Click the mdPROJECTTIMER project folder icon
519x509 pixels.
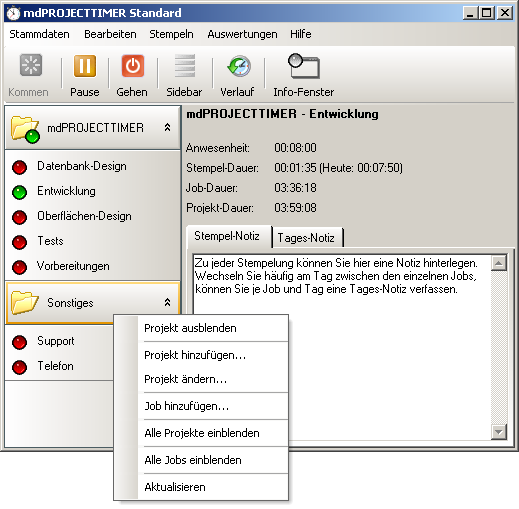pyautogui.click(x=25, y=129)
